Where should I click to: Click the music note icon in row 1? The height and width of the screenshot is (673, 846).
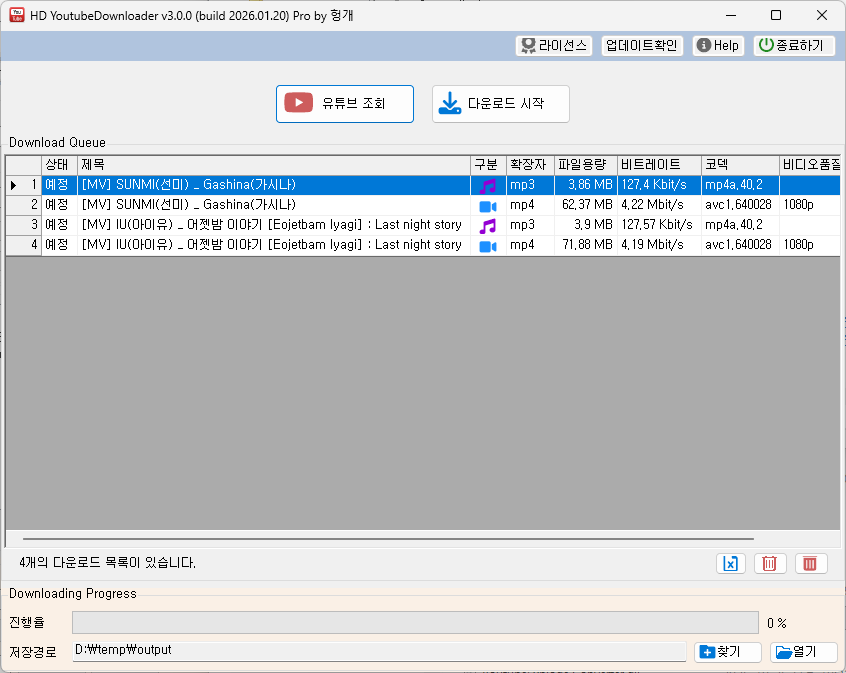tap(488, 186)
